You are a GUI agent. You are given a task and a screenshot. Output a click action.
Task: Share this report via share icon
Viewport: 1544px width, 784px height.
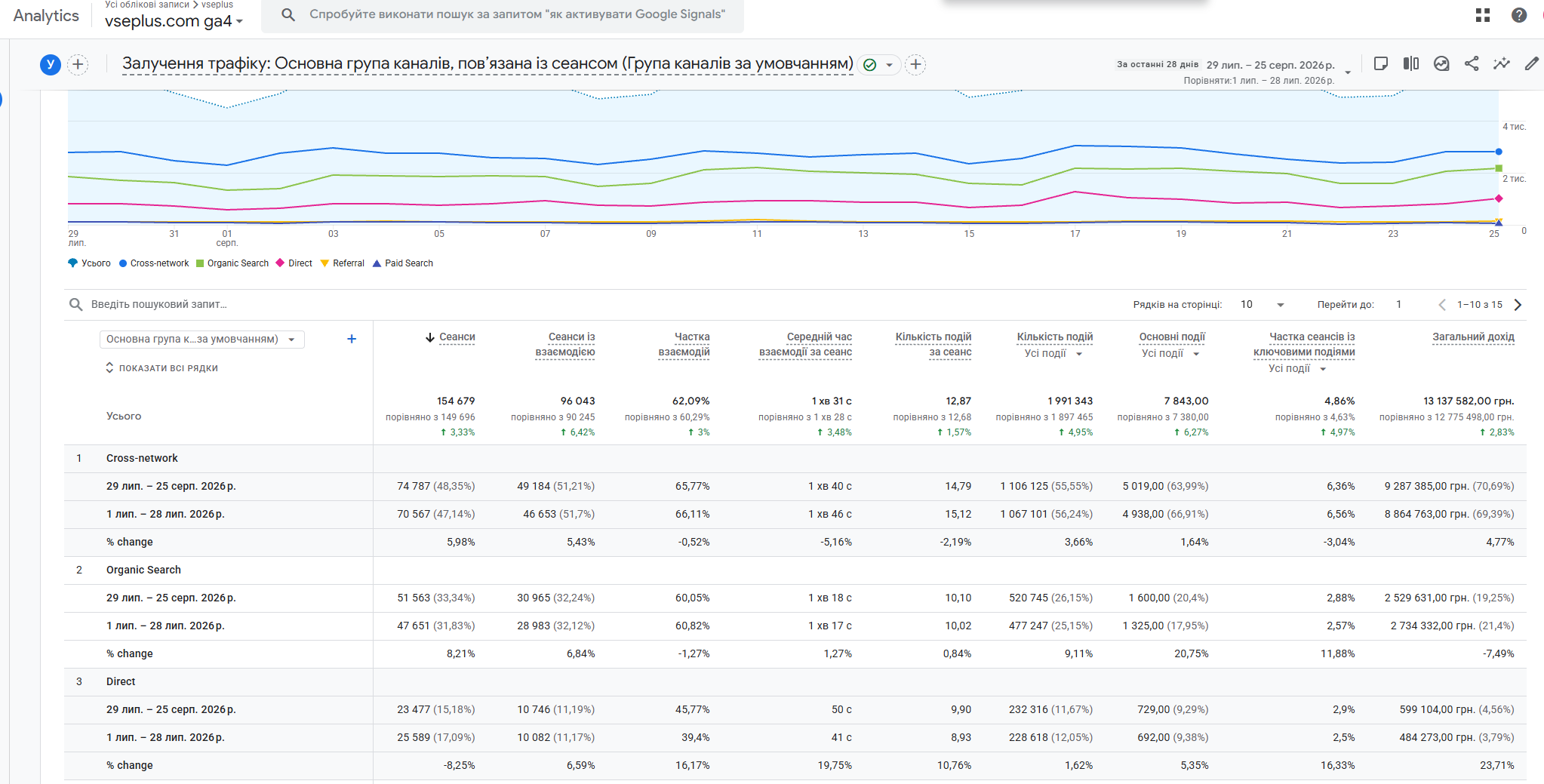pos(1472,64)
